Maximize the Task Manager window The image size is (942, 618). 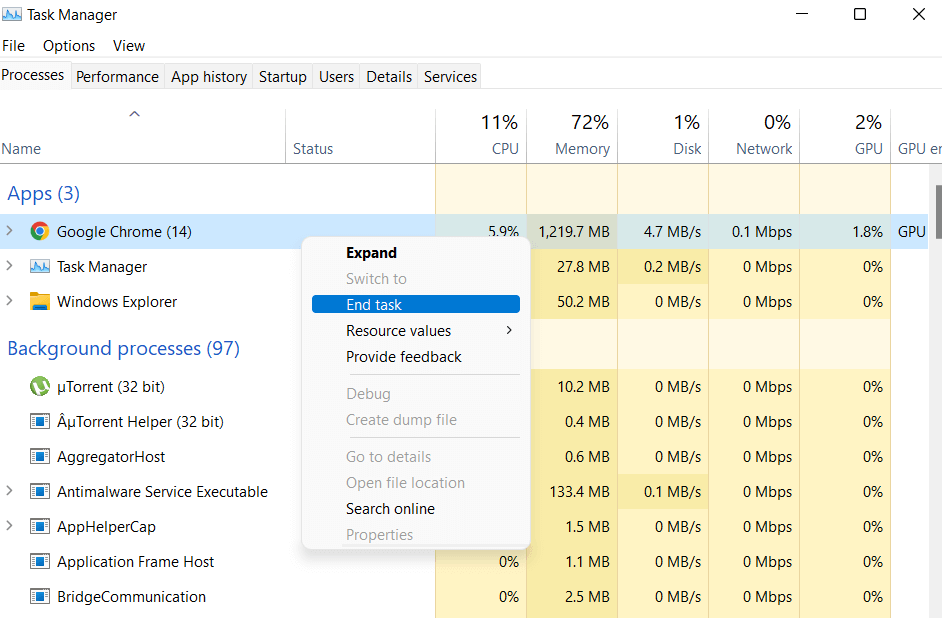coord(860,14)
